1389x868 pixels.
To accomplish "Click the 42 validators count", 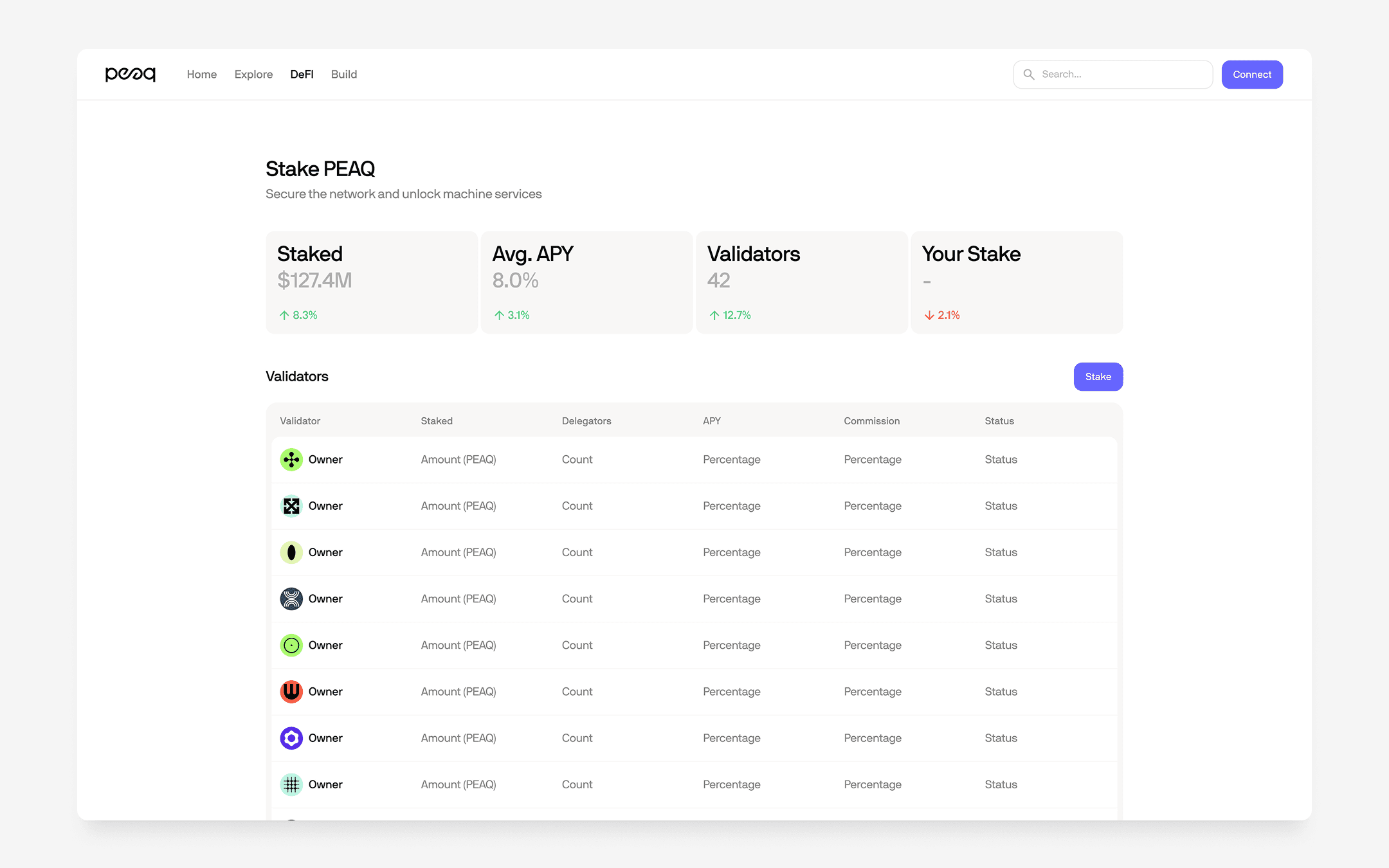I will coord(719,280).
